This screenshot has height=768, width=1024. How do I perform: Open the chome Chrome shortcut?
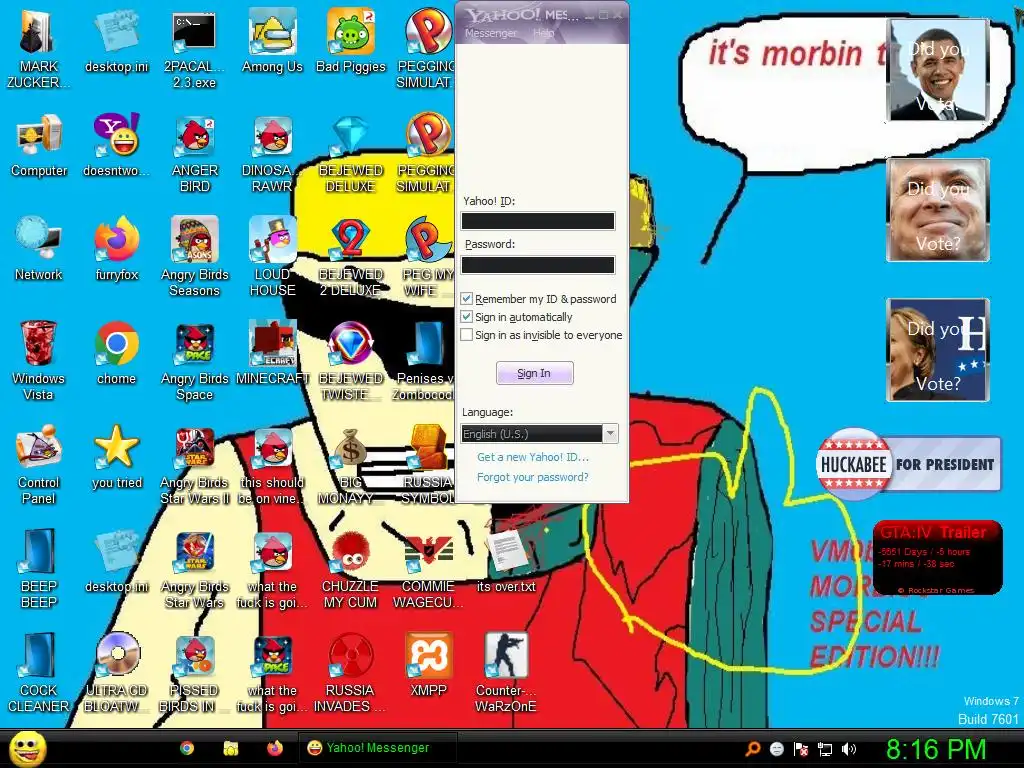click(116, 353)
